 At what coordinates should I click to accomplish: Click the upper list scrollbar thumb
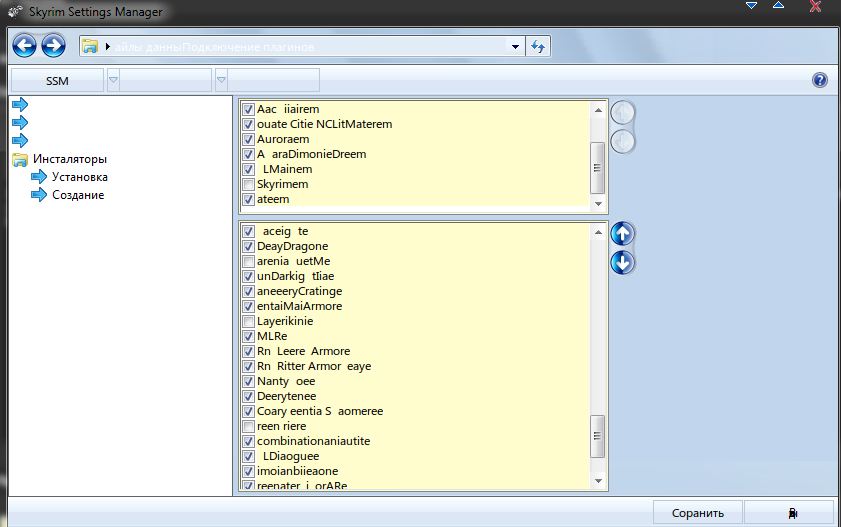point(597,168)
